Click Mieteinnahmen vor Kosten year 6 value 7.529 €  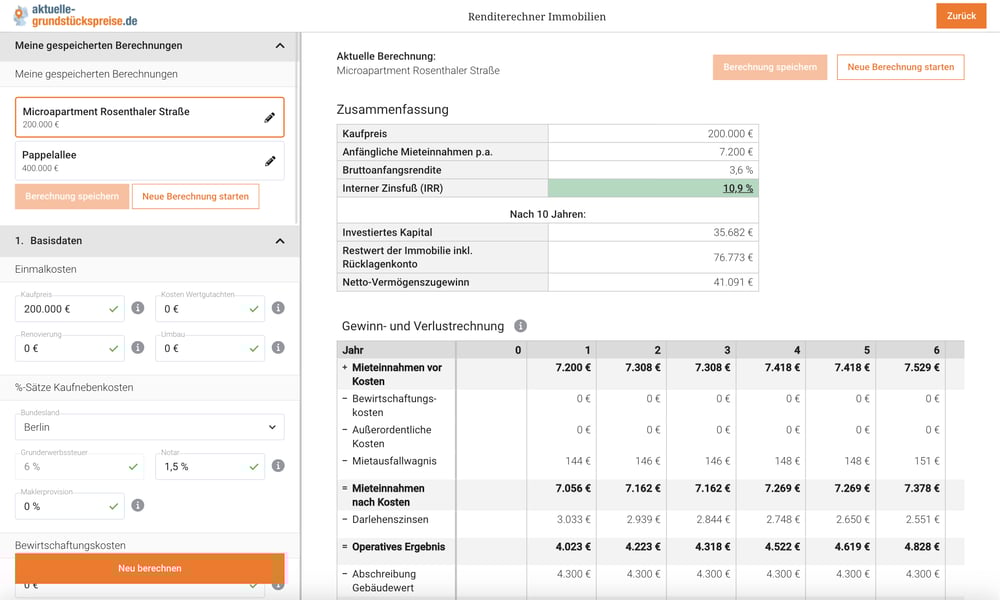pyautogui.click(x=922, y=367)
